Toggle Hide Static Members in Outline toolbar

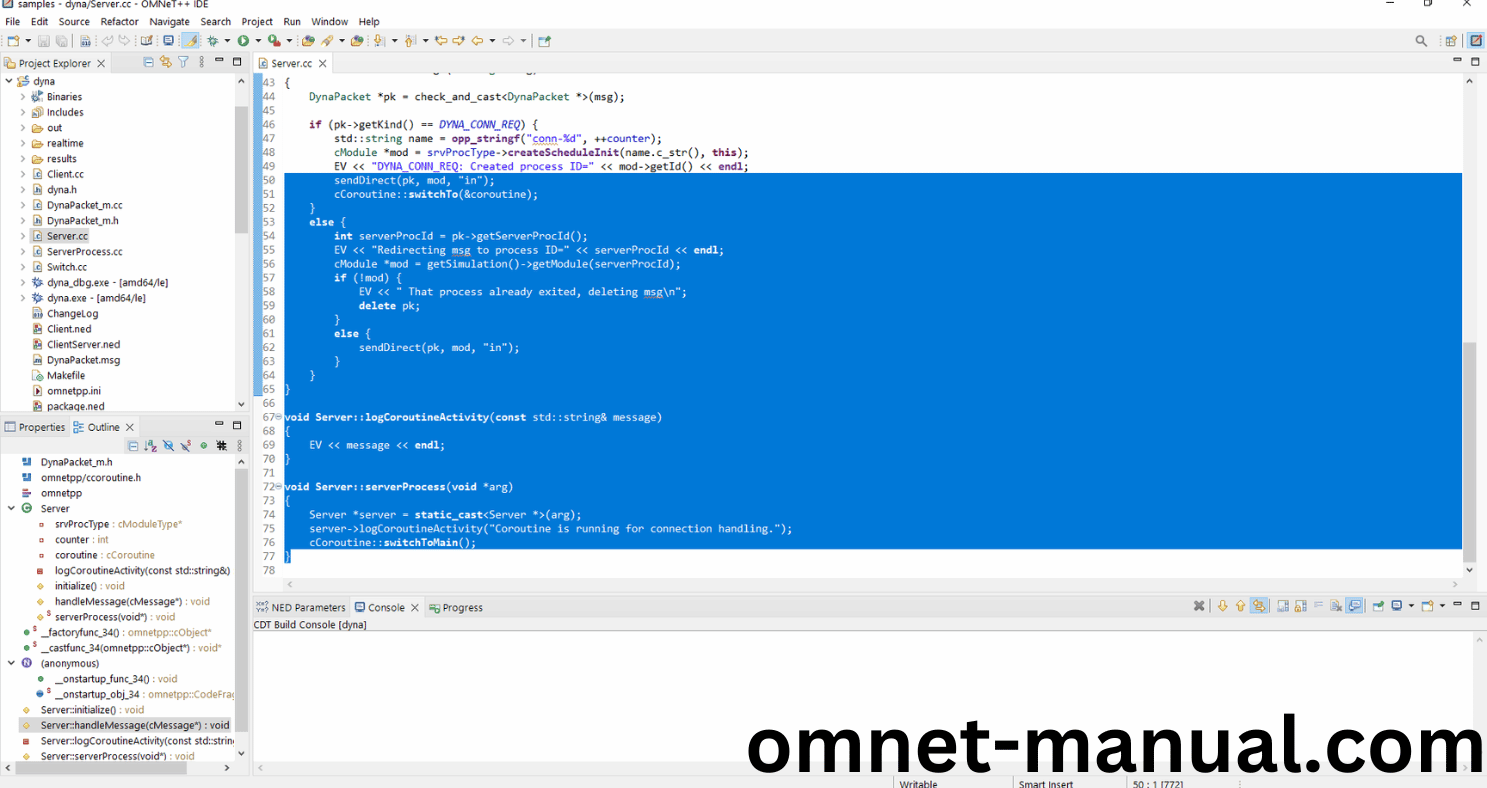click(x=186, y=446)
